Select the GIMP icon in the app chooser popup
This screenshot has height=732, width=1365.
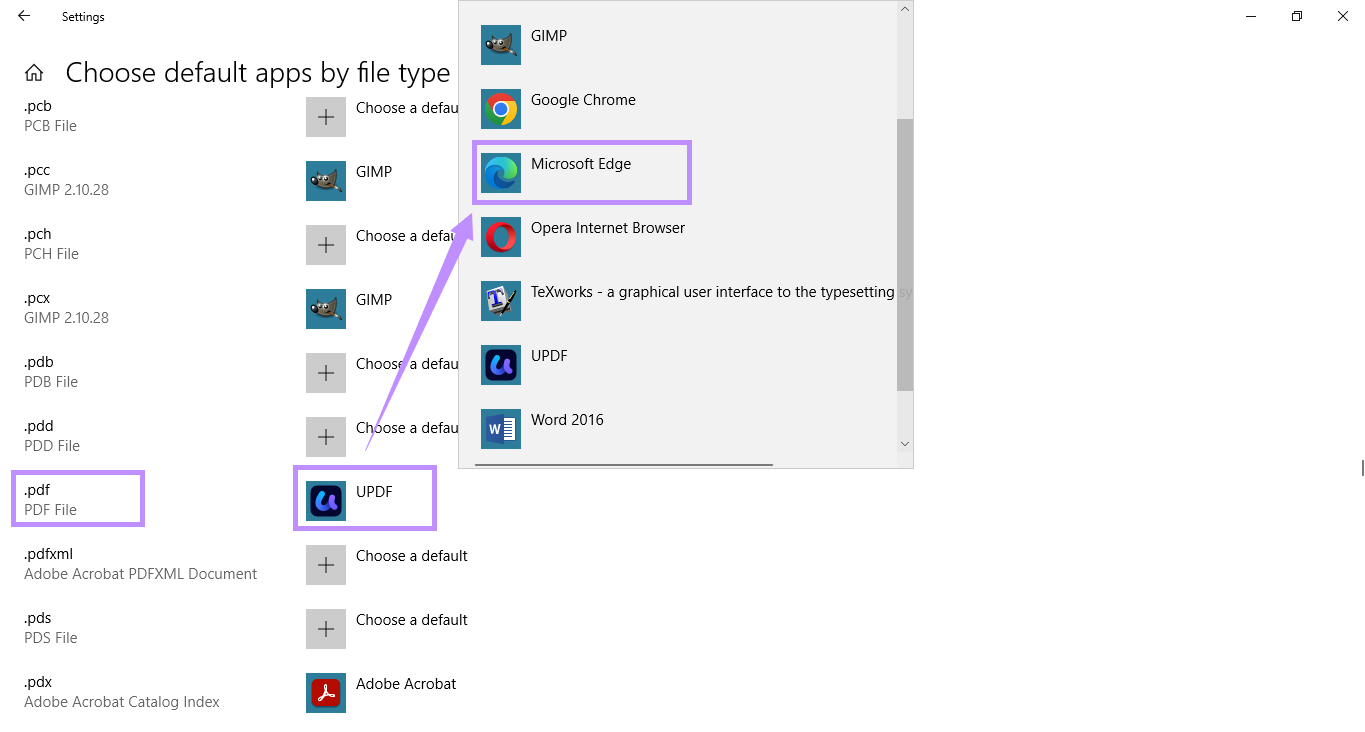[x=501, y=45]
